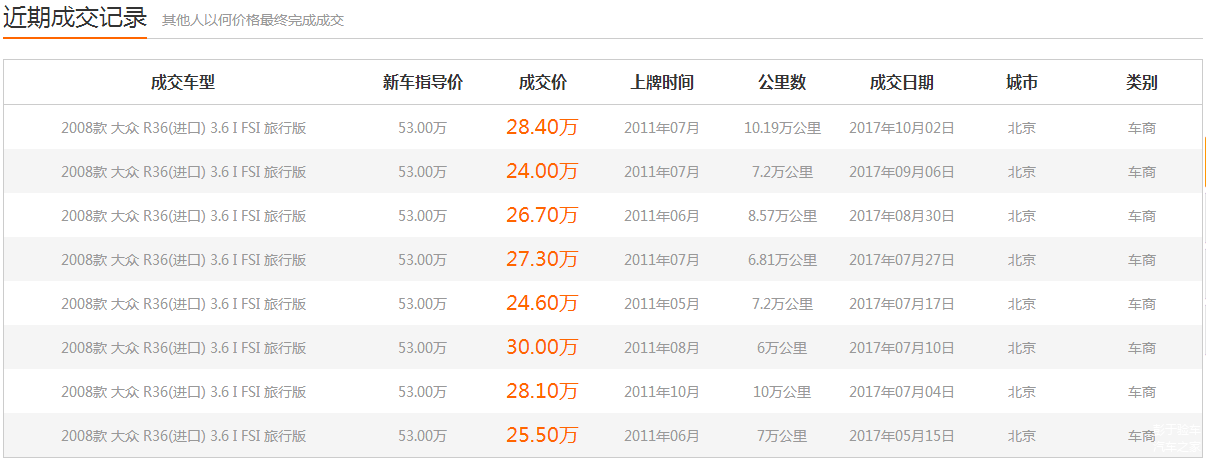Select the 24.00万 deal price
Screen dimensions: 1206x460
click(542, 172)
